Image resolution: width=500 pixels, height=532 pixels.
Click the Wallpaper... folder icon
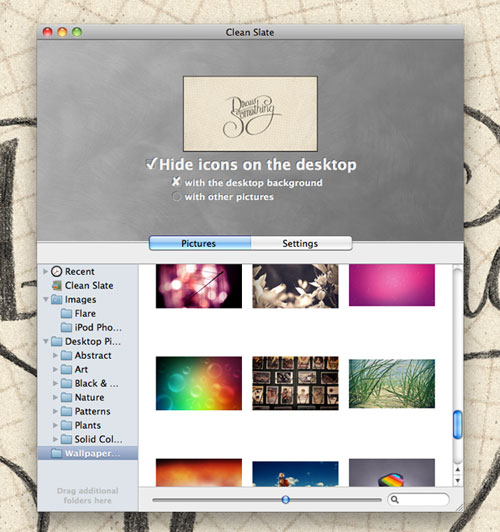56,453
